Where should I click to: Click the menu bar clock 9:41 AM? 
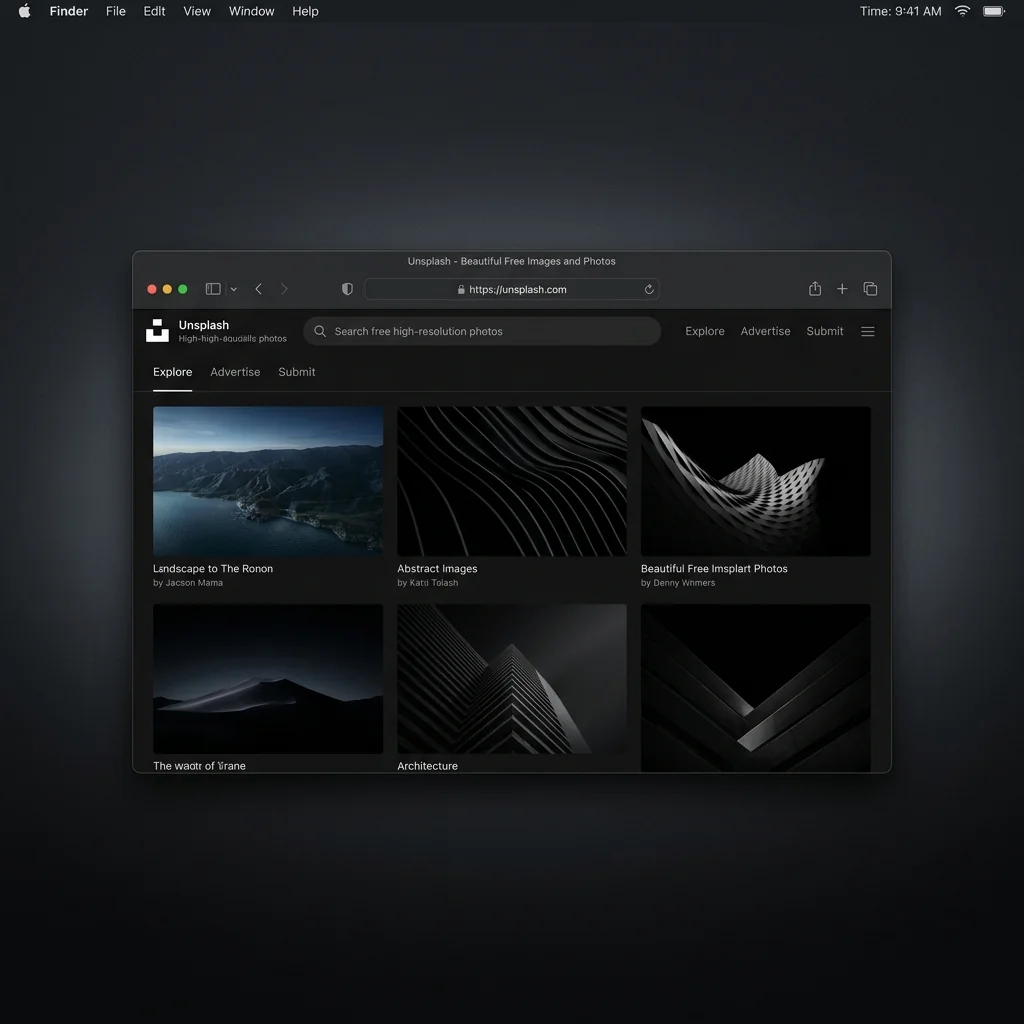coord(900,11)
